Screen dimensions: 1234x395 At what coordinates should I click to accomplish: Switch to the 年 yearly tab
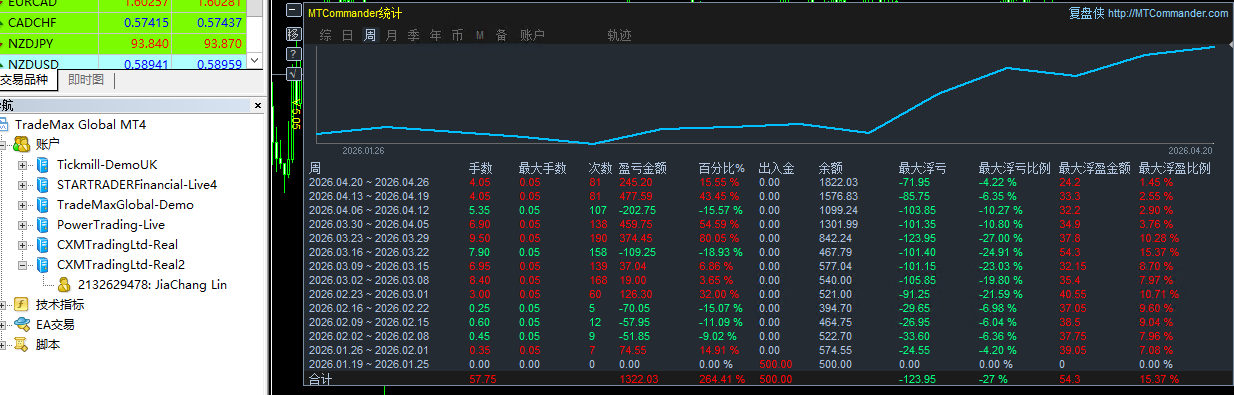(x=435, y=35)
